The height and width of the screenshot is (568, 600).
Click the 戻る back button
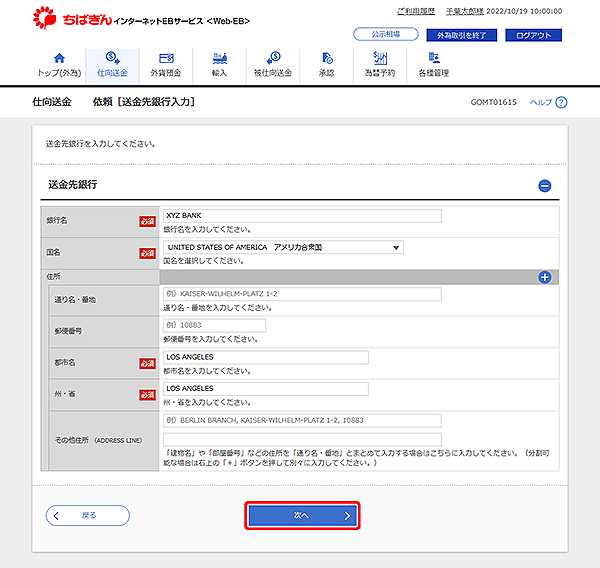coord(88,516)
